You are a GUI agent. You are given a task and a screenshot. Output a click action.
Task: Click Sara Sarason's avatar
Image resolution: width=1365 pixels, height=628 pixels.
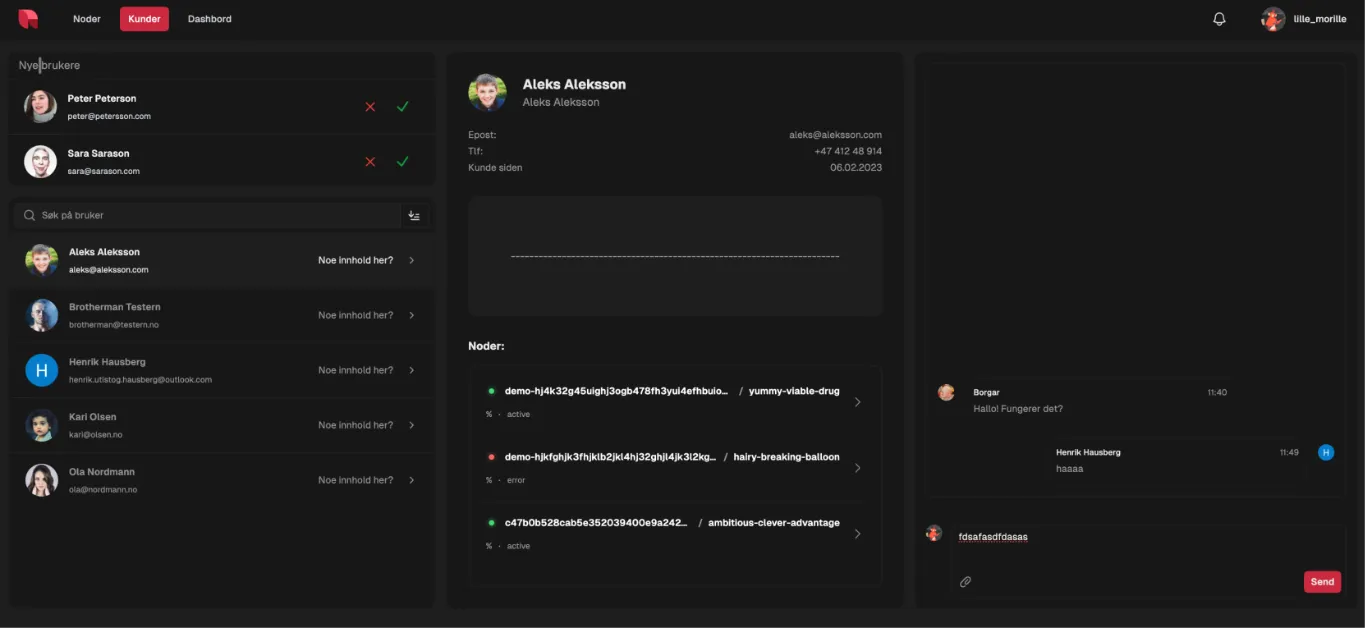(x=41, y=161)
